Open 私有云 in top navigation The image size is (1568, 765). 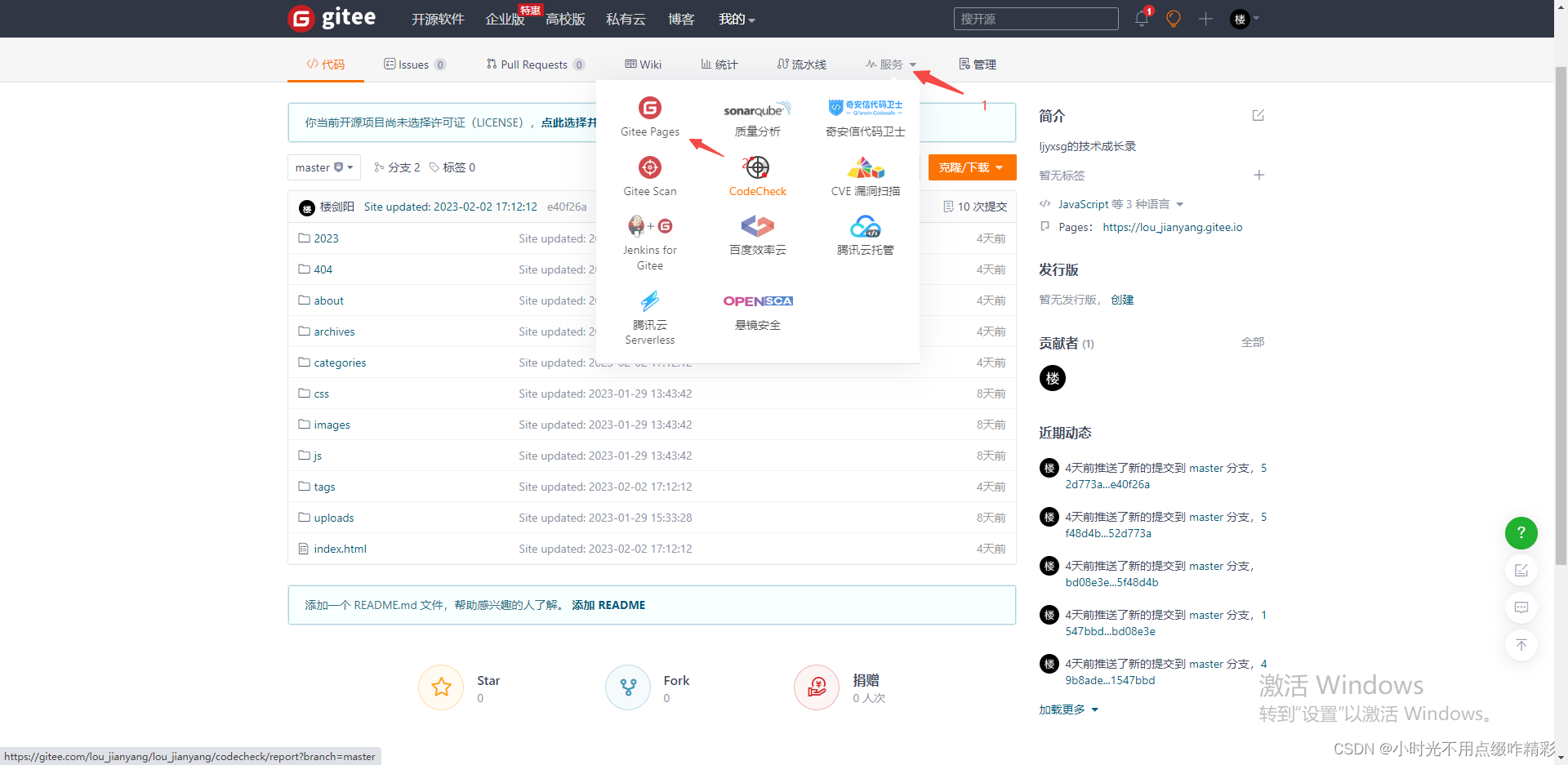point(626,19)
